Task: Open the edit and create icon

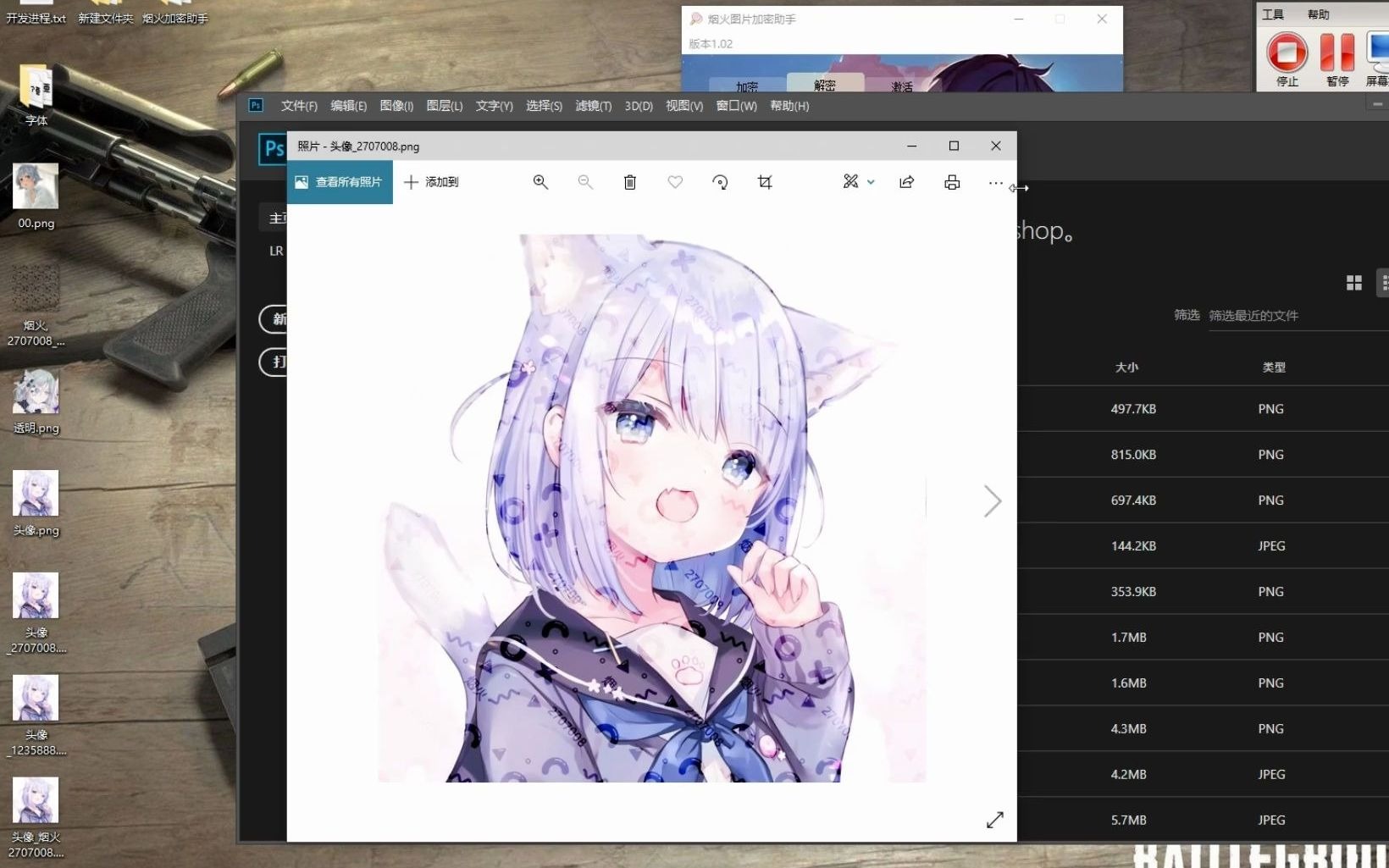Action: coord(850,181)
